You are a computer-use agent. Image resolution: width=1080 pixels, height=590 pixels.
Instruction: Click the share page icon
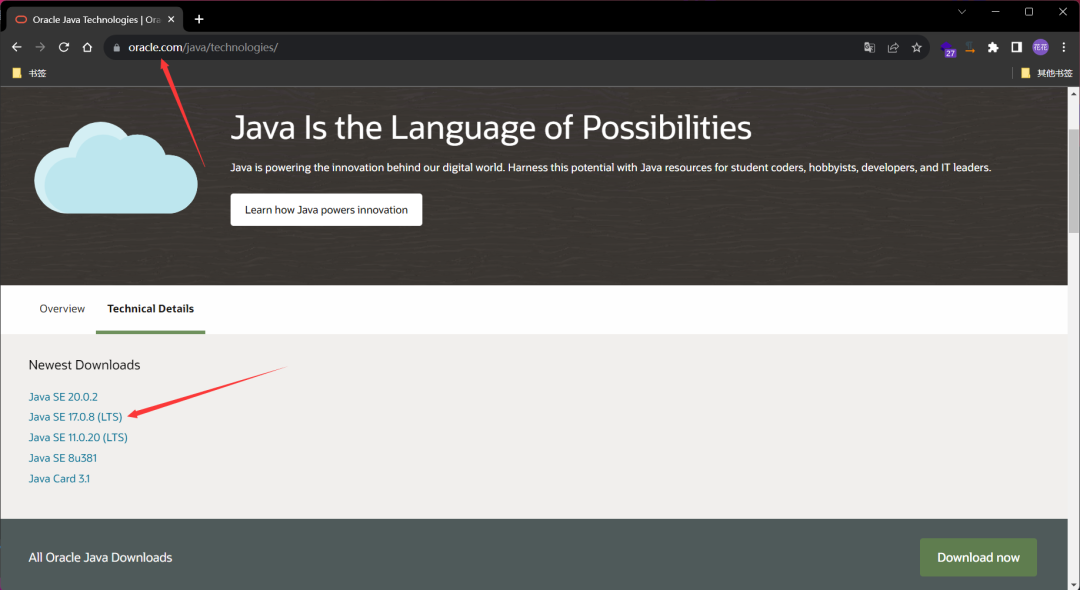tap(893, 48)
